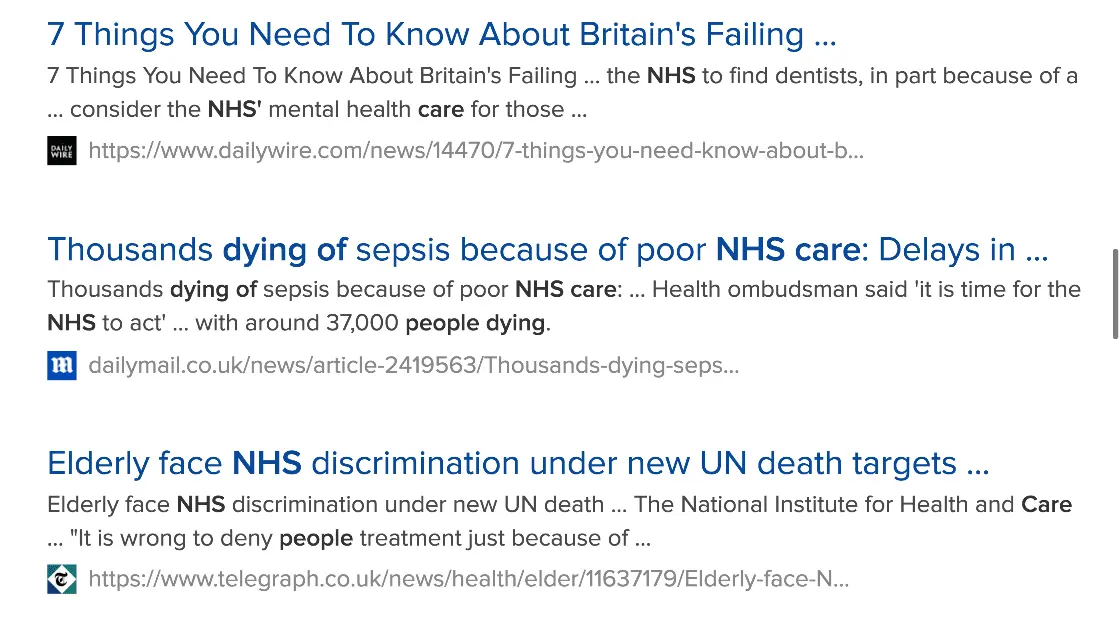1120x624 pixels.
Task: Click bold 'NHS care' in sepsis headline
Action: [x=787, y=249]
